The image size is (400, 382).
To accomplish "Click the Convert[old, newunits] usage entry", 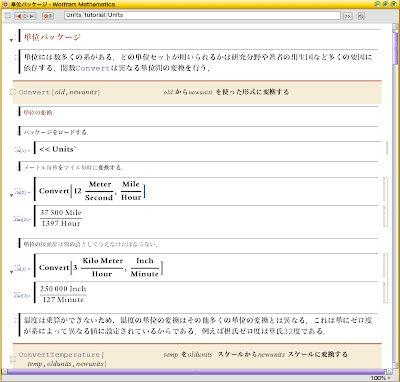I will [x=59, y=92].
